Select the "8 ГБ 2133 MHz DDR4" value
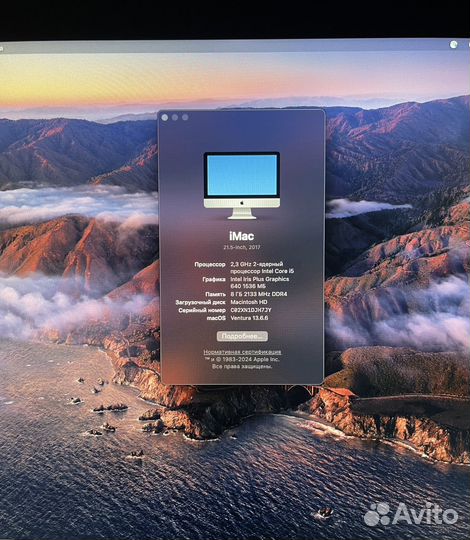Screen dimensions: 470x540 pos(259,294)
